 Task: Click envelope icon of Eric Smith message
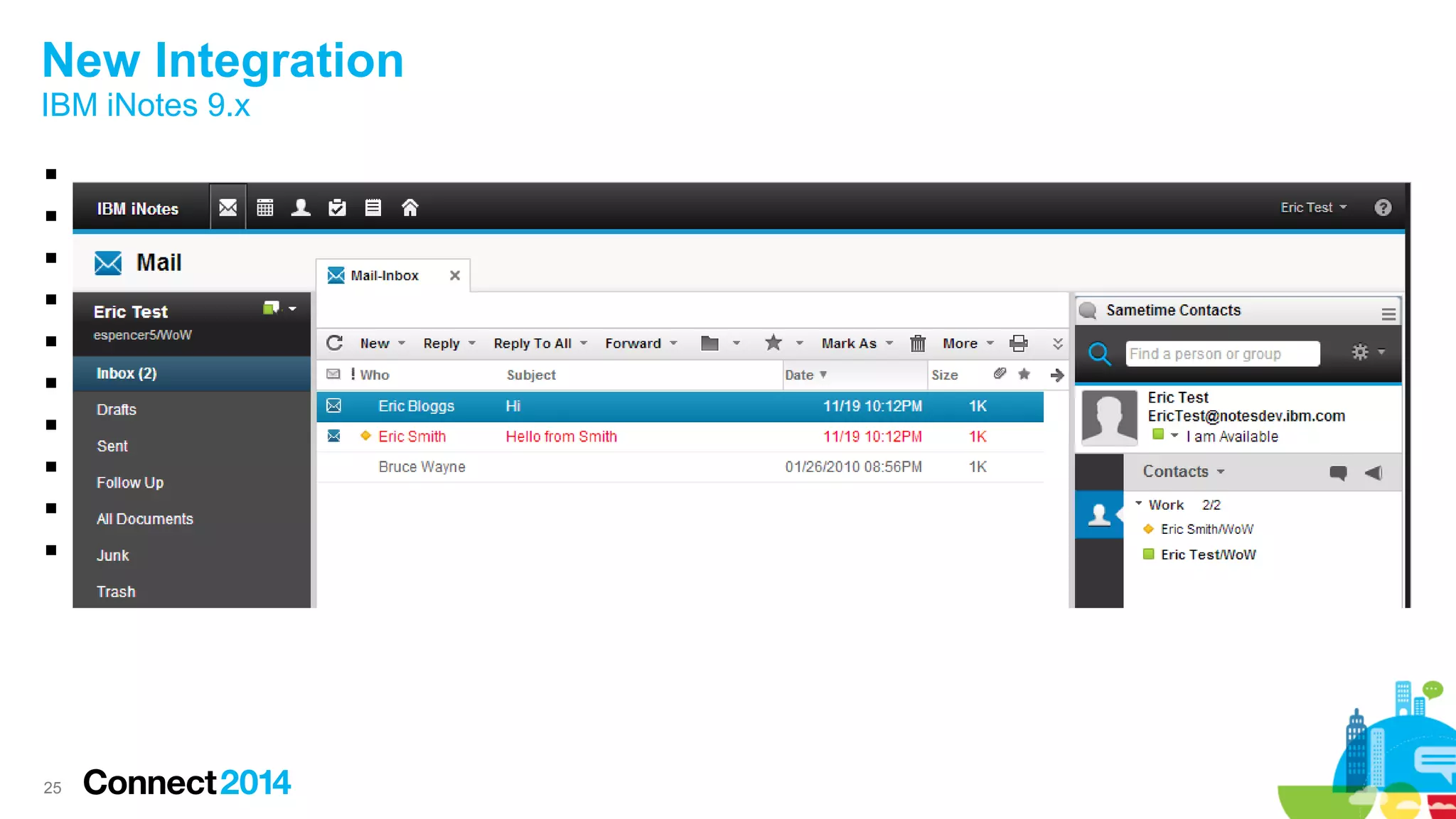coord(333,436)
